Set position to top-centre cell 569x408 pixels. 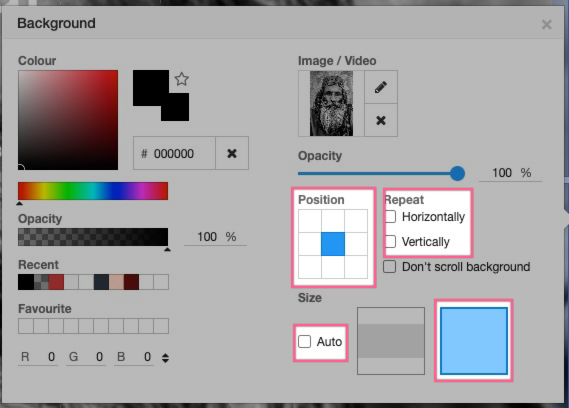pyautogui.click(x=333, y=221)
